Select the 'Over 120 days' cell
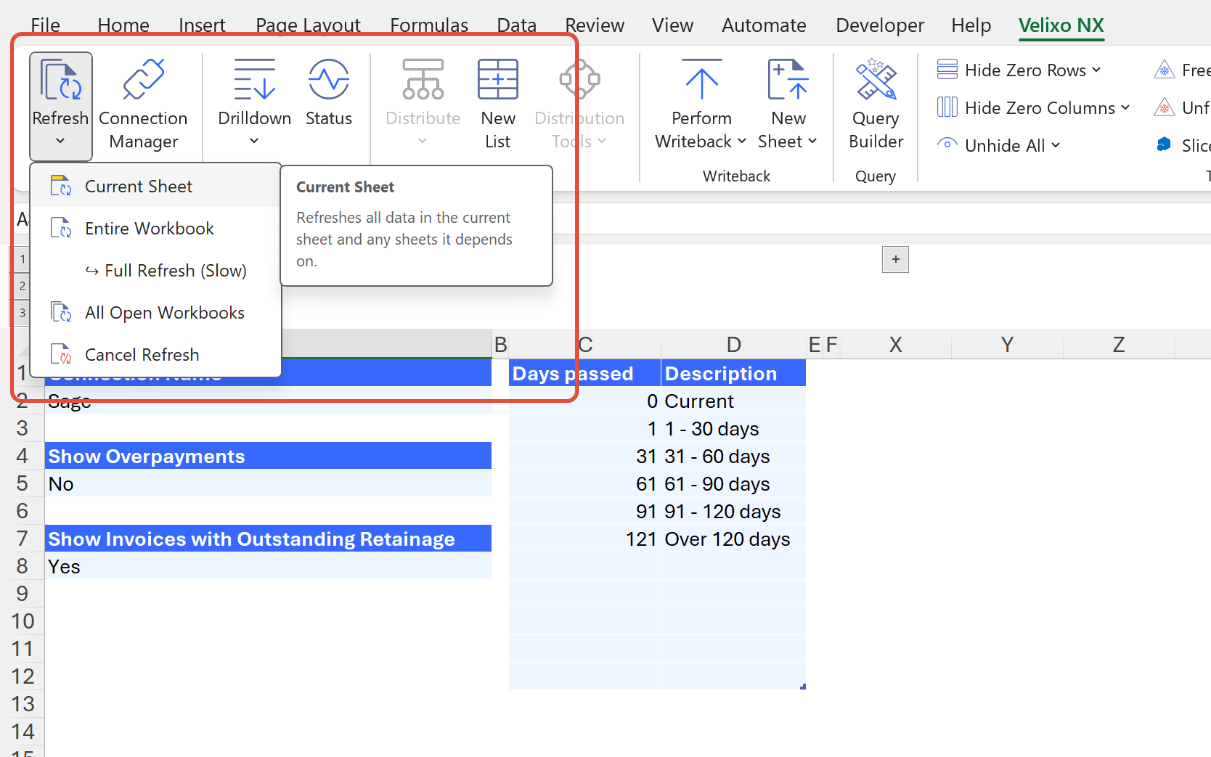The height and width of the screenshot is (757, 1211). [x=734, y=538]
